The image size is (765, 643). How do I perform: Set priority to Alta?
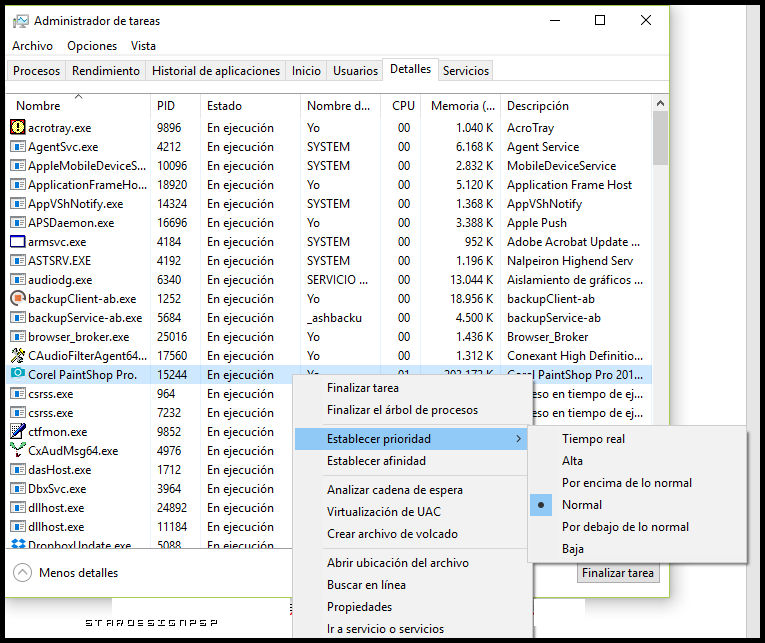point(637,461)
